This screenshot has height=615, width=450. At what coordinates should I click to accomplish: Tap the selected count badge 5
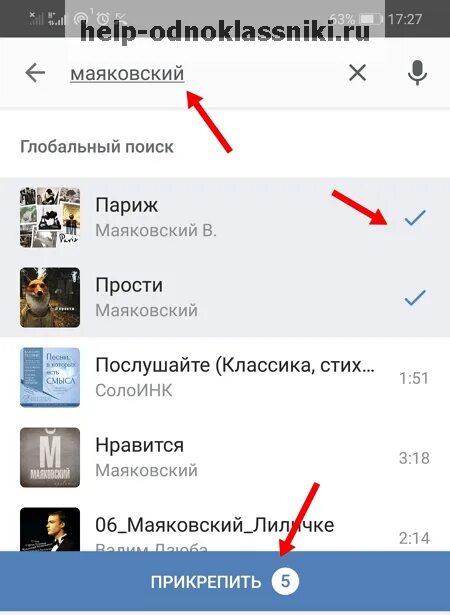[x=285, y=581]
